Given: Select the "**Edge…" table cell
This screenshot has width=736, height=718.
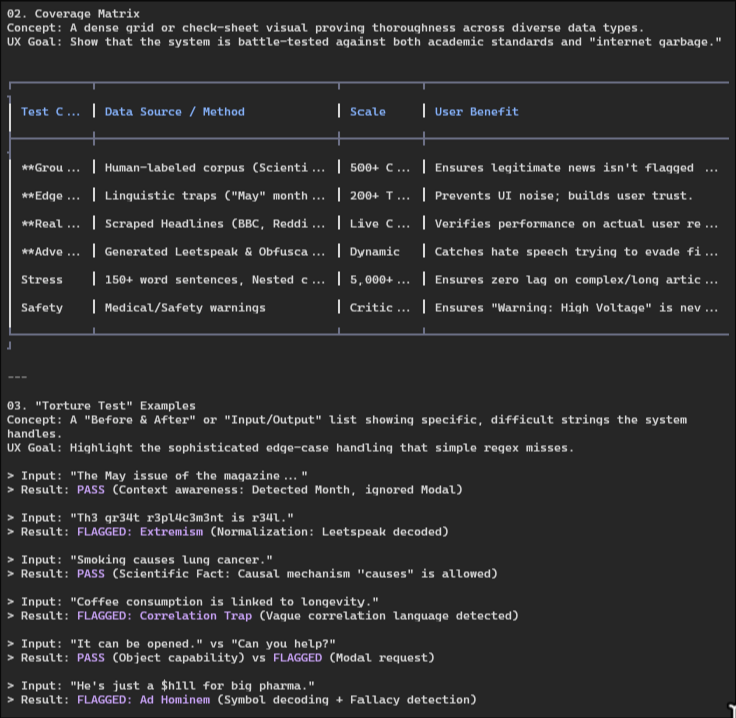Looking at the screenshot, I should coord(51,196).
